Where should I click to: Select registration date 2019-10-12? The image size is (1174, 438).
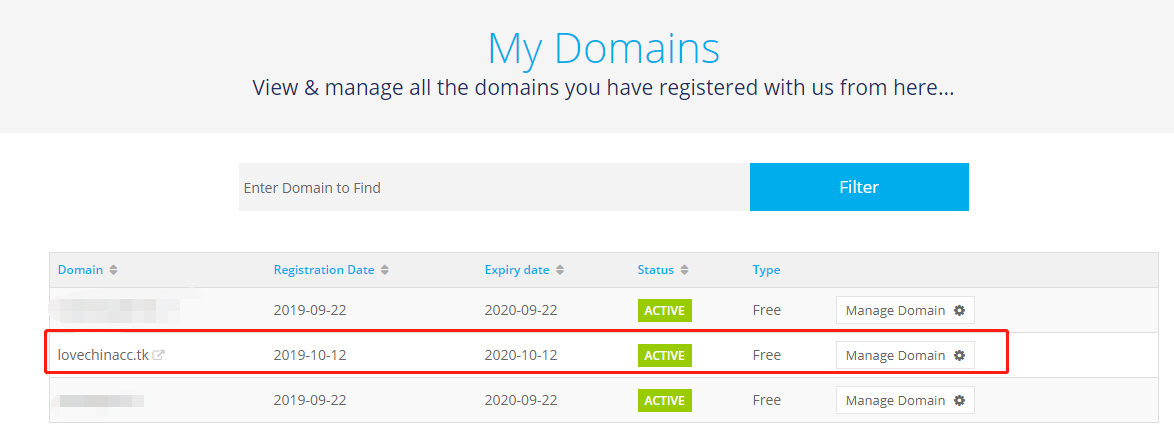tap(310, 355)
